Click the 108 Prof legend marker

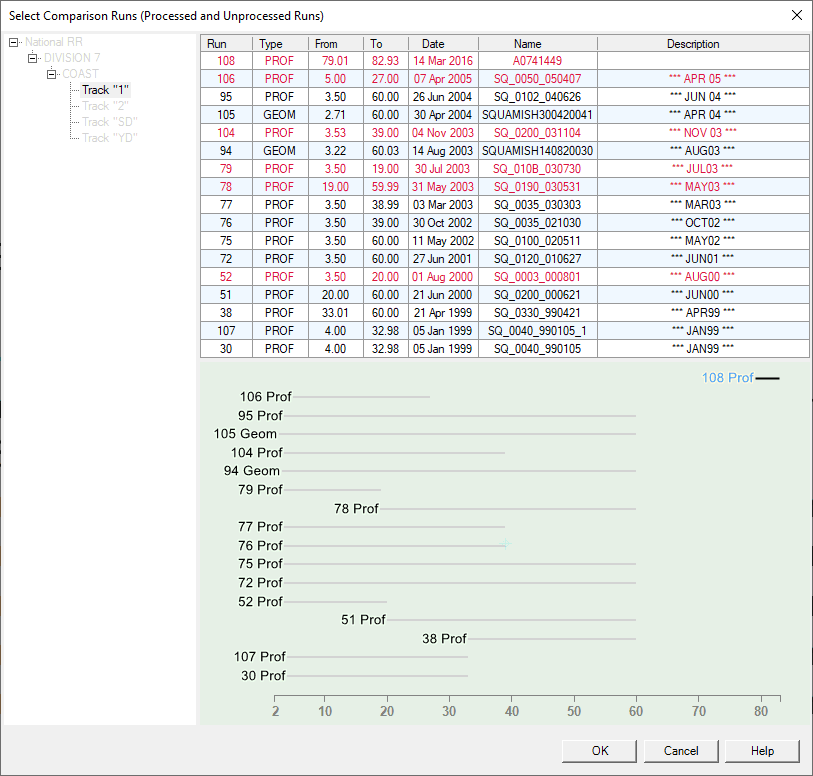tap(767, 378)
